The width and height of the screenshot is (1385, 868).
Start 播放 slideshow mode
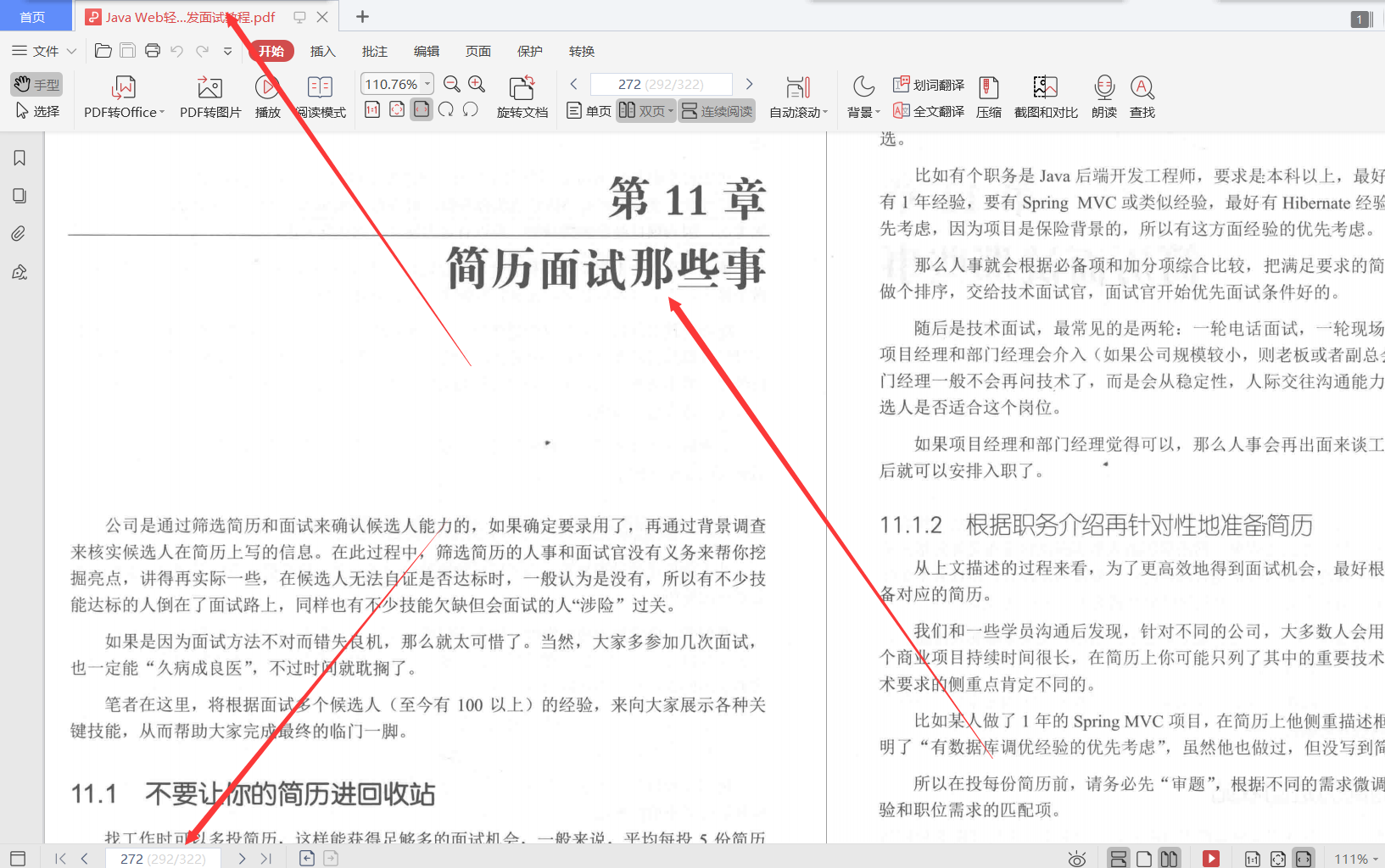coord(267,97)
